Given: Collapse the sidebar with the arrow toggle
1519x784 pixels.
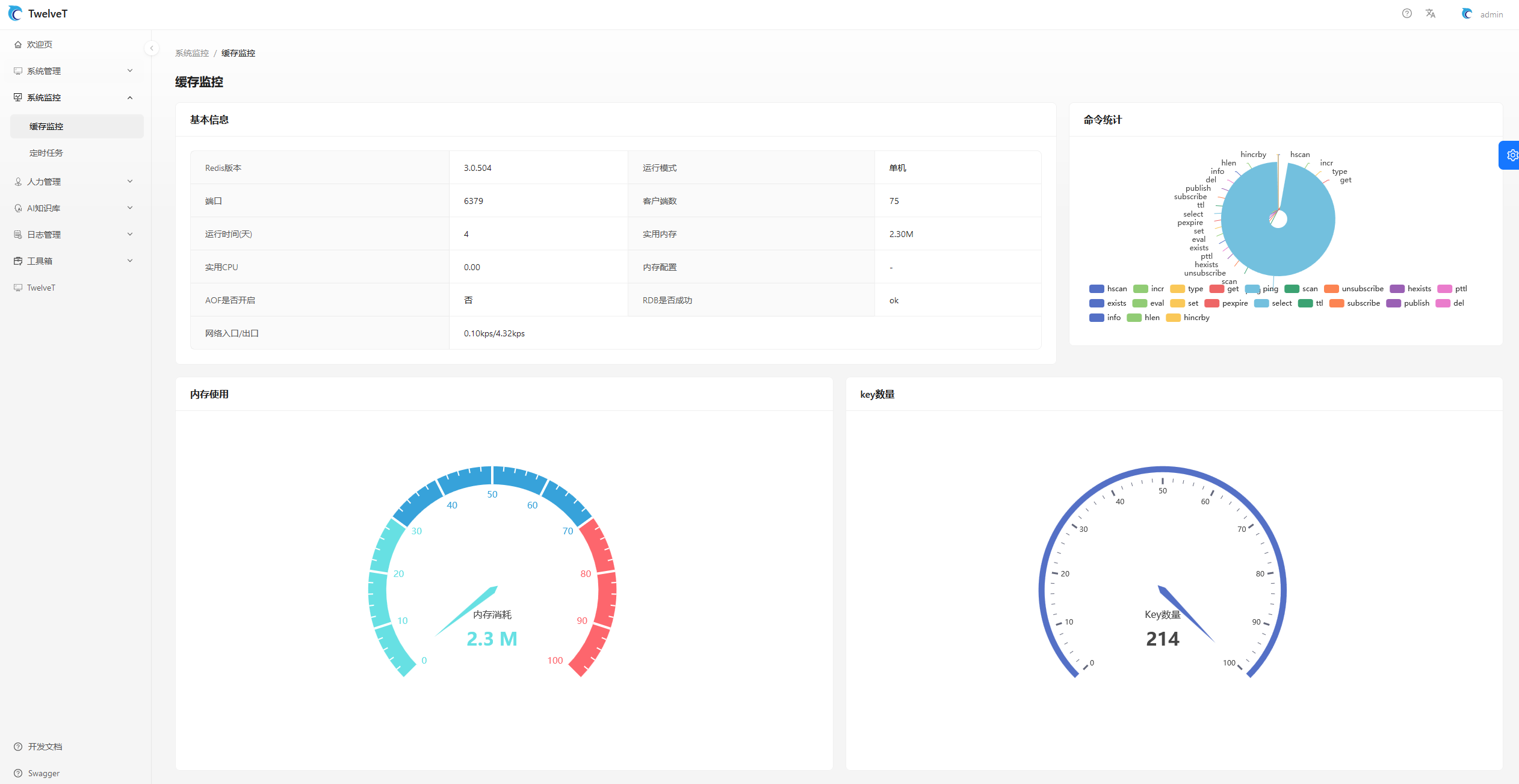Looking at the screenshot, I should click(152, 48).
